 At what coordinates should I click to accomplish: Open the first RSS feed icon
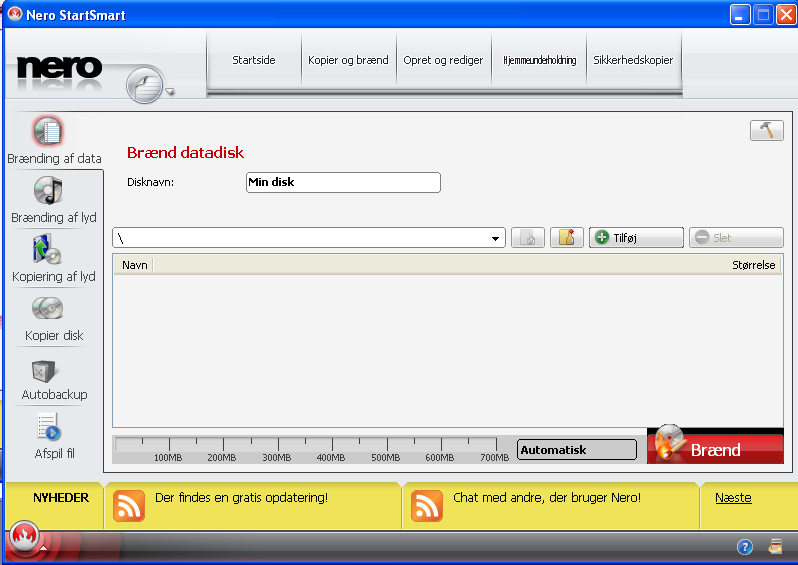(x=129, y=506)
